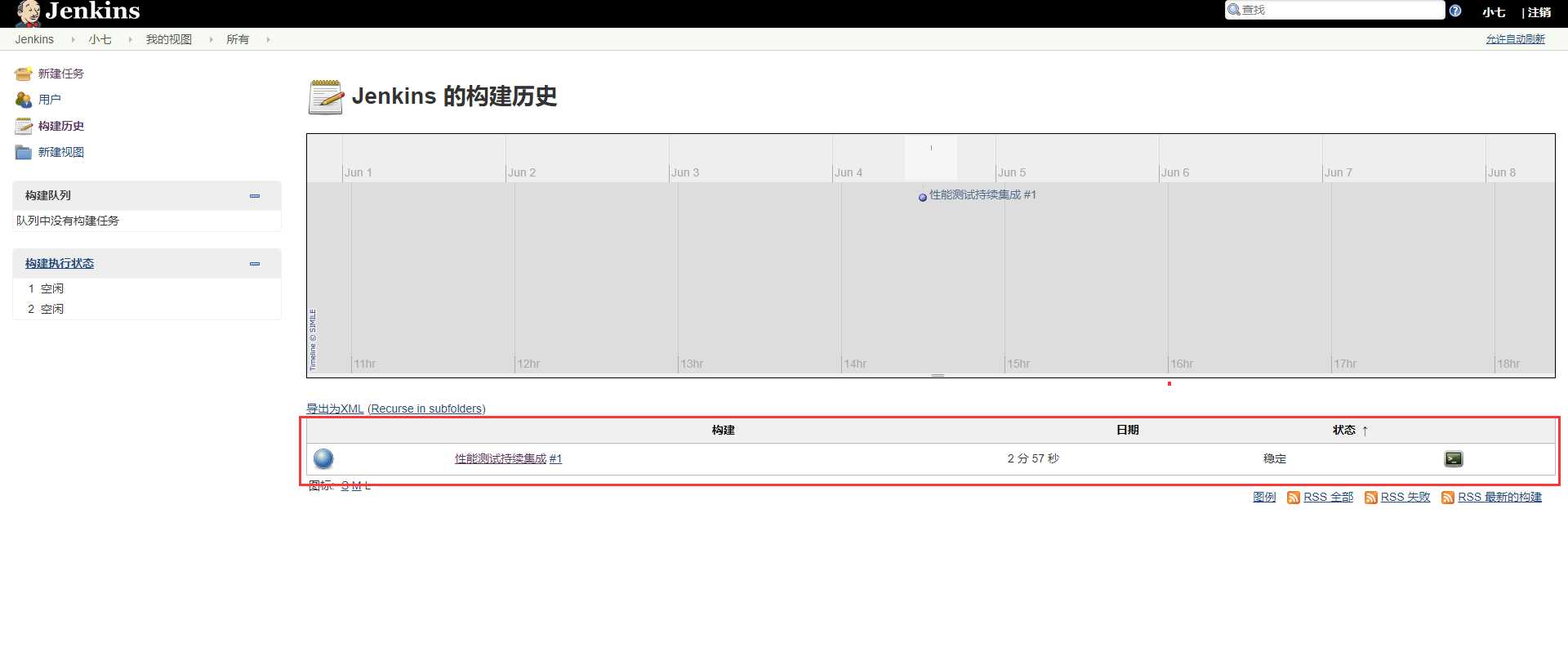
Task: Collapse the 构建队列 panel
Action: pos(255,196)
